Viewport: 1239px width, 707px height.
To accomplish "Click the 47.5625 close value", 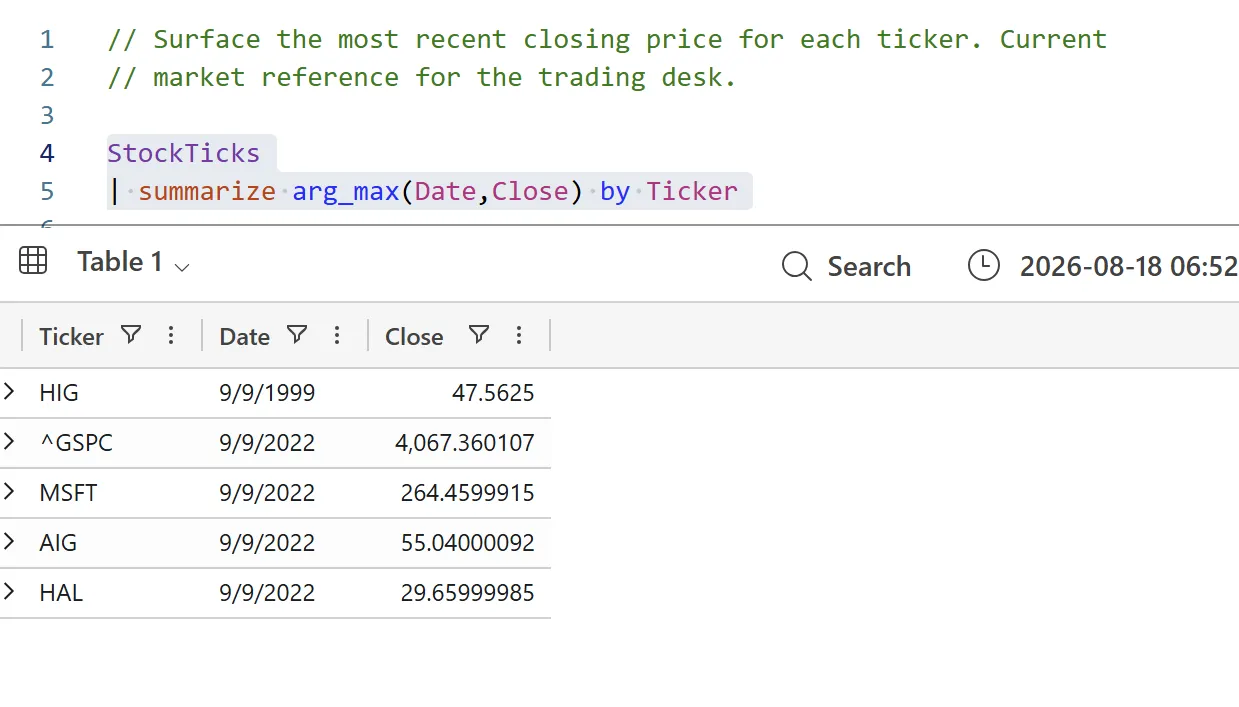I will 493,393.
